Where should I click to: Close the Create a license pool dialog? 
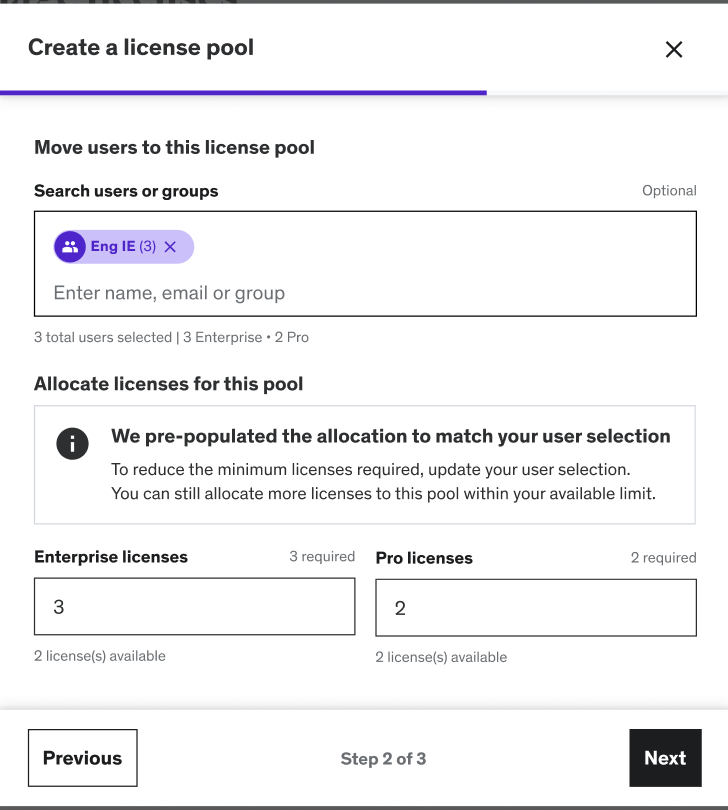tap(674, 49)
